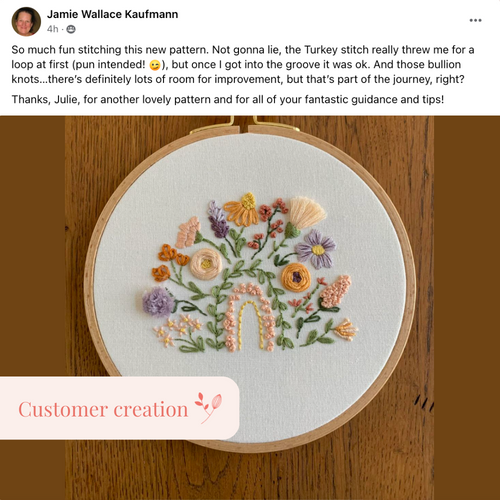Click the public audience globe icon
Screen dimensions: 500x500
tap(71, 29)
